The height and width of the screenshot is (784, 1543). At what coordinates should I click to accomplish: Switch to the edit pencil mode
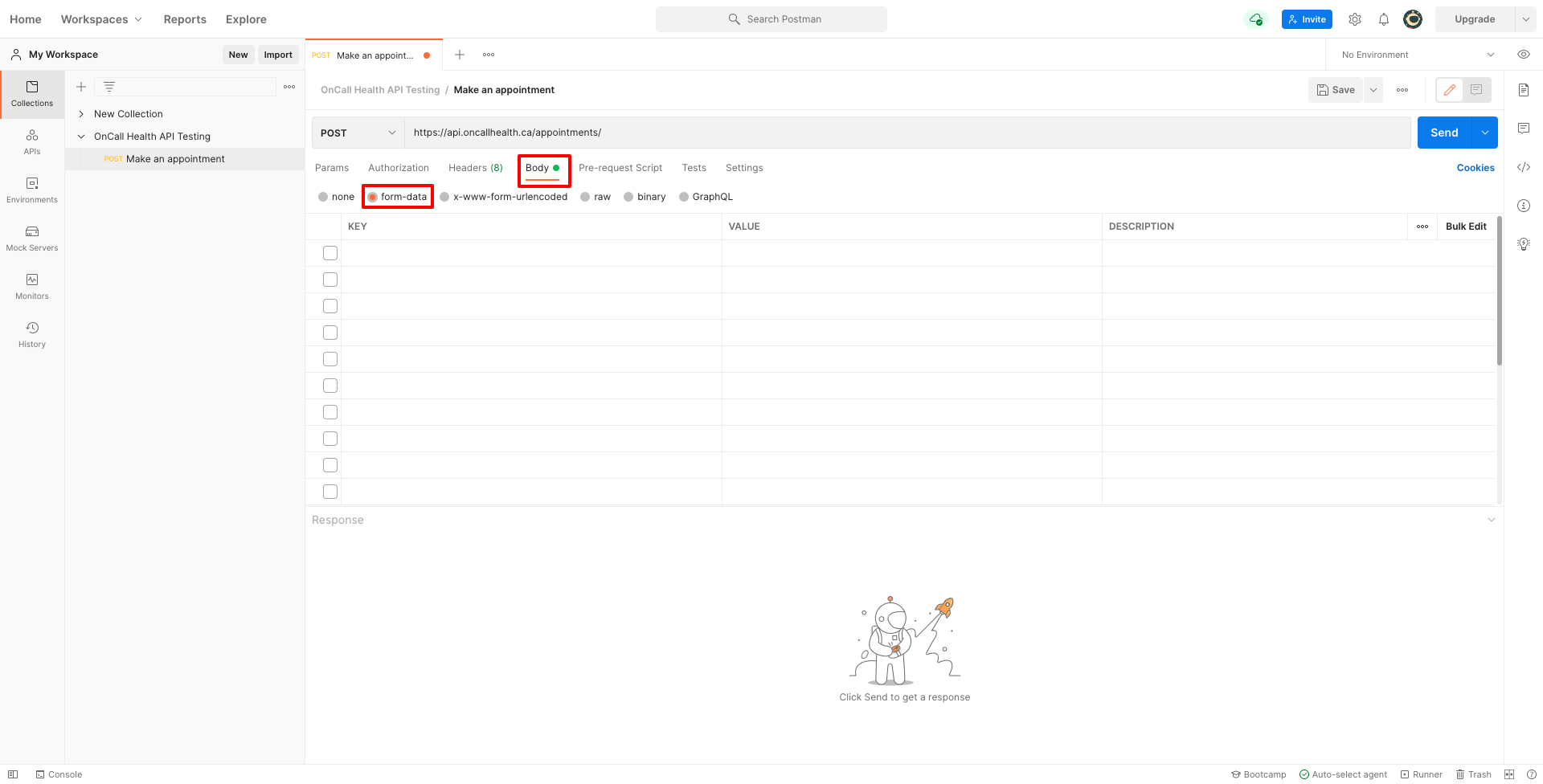(x=1450, y=90)
